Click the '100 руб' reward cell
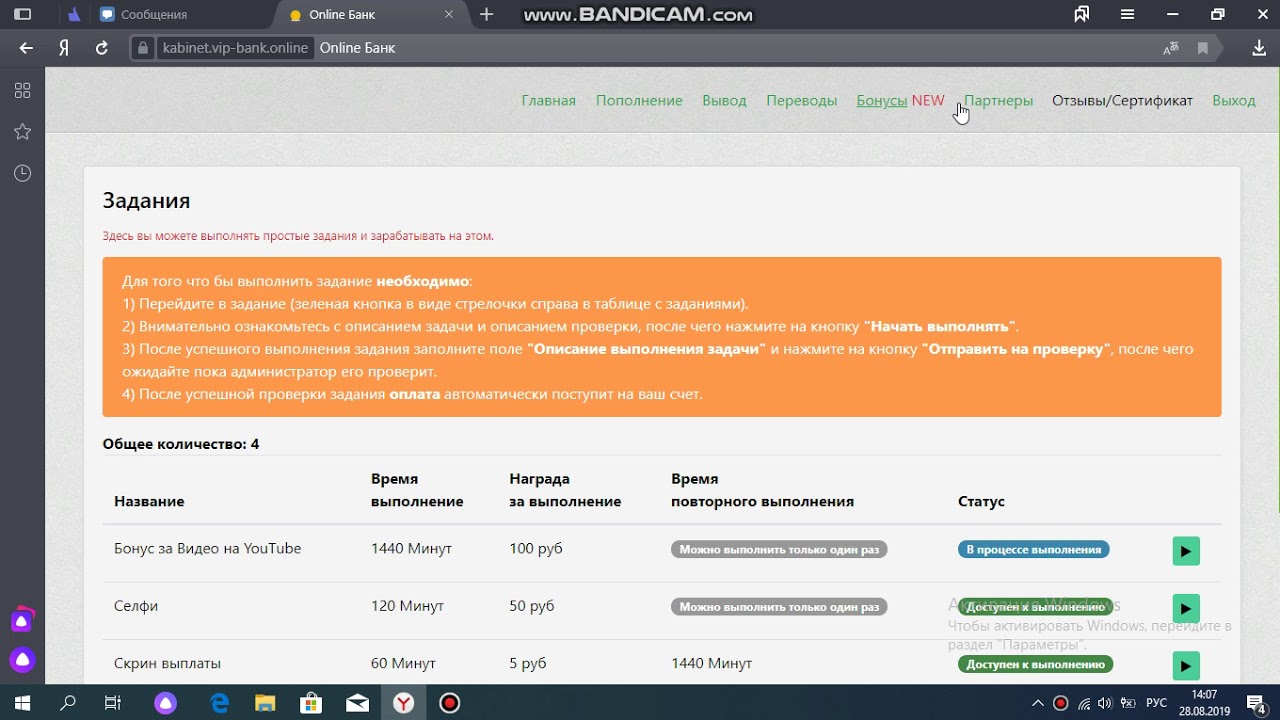 pyautogui.click(x=536, y=548)
